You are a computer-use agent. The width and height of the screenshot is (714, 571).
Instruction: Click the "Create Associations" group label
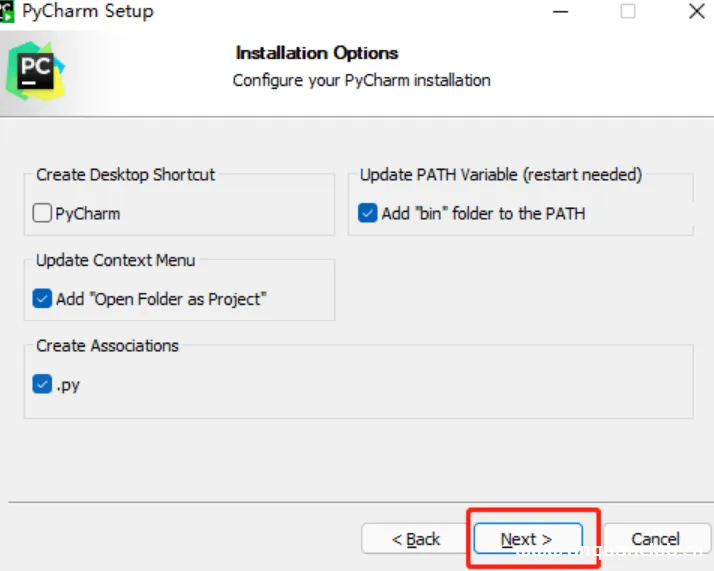(108, 346)
